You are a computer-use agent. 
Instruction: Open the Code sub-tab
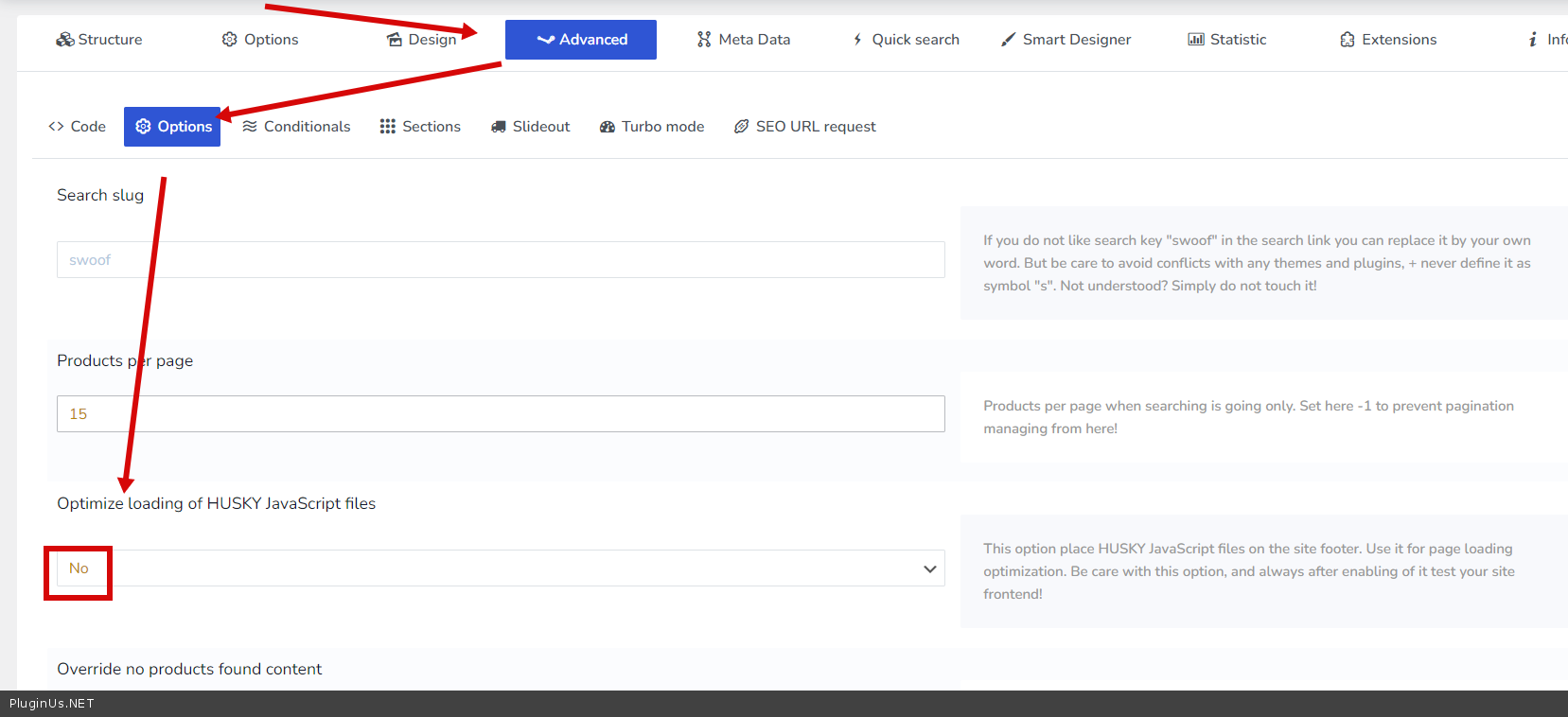[x=78, y=127]
